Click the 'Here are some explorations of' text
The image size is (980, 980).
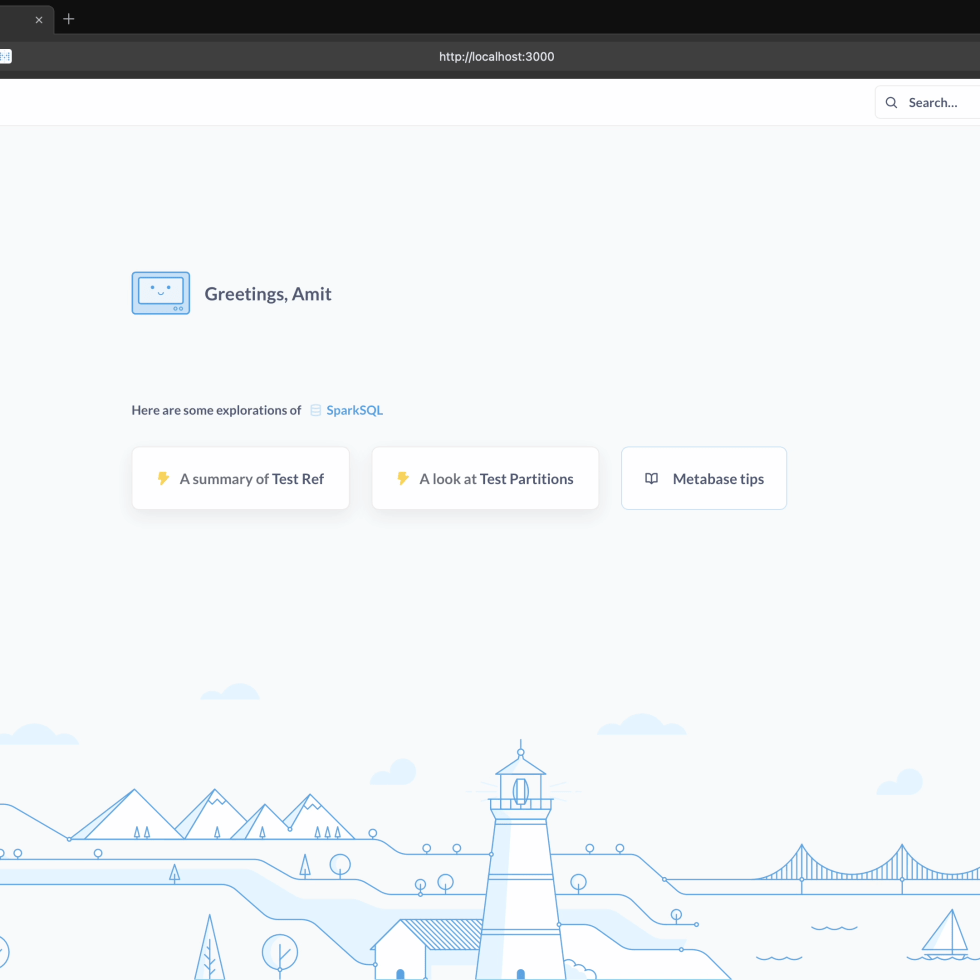coord(216,410)
